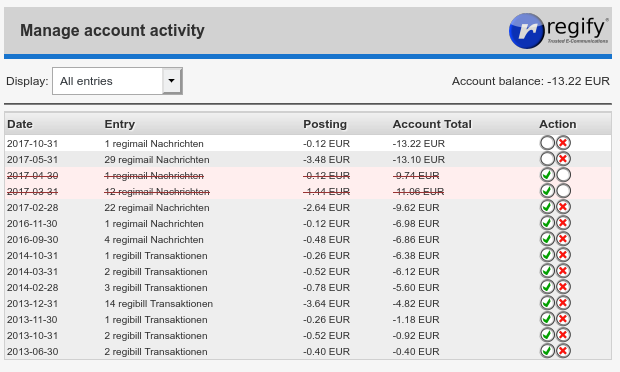Click the green check for the 2013-12-31 entry
Image resolution: width=620 pixels, height=372 pixels.
[547, 303]
